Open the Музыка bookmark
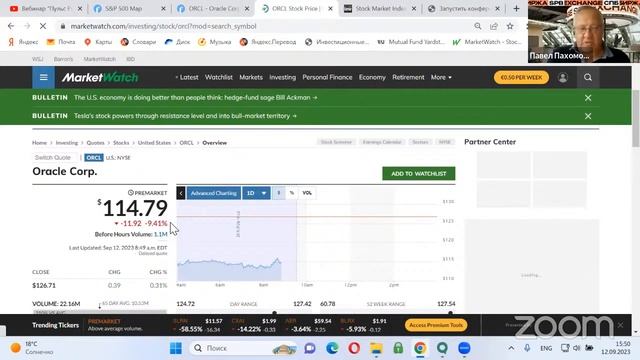Screen dimensions: 640x360 215,42
